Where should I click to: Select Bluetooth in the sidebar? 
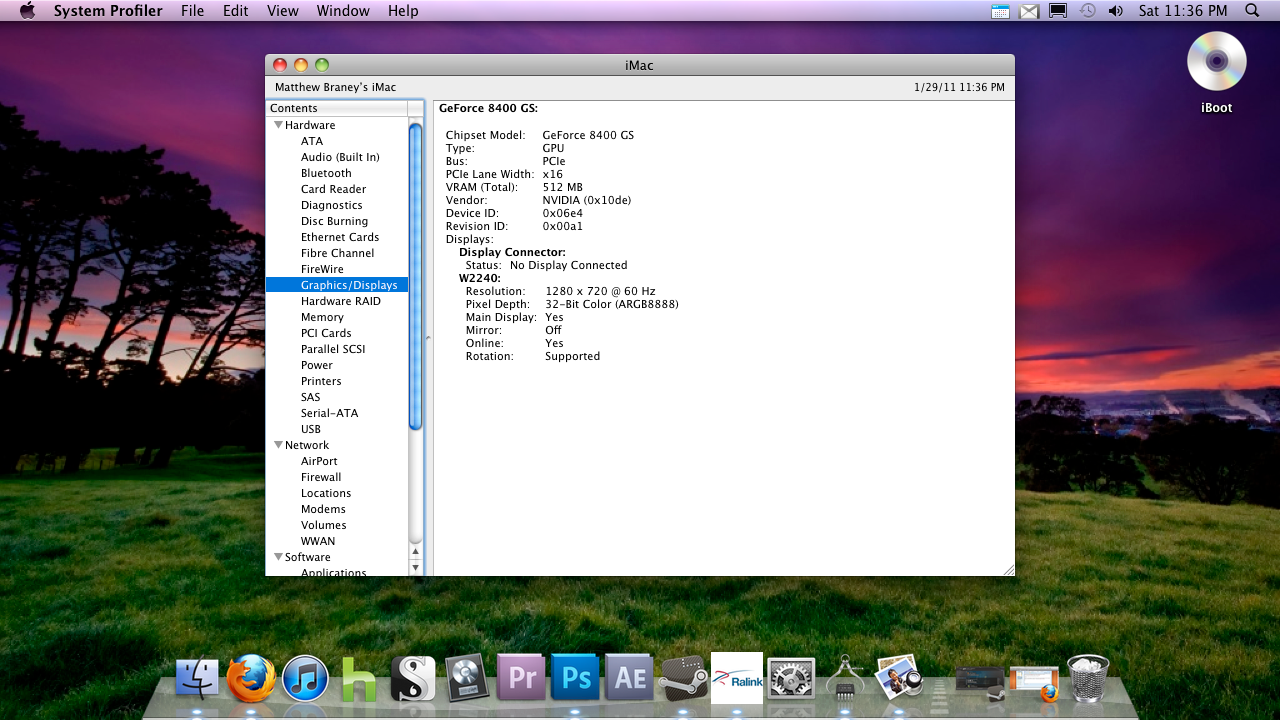(326, 173)
